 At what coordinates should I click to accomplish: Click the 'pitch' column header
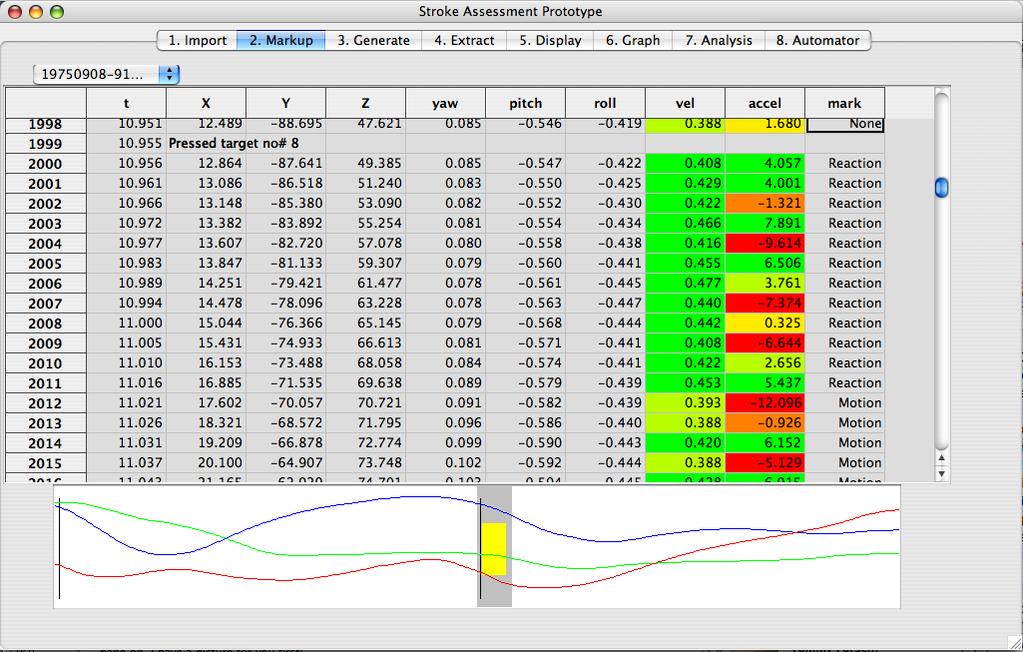[x=525, y=103]
